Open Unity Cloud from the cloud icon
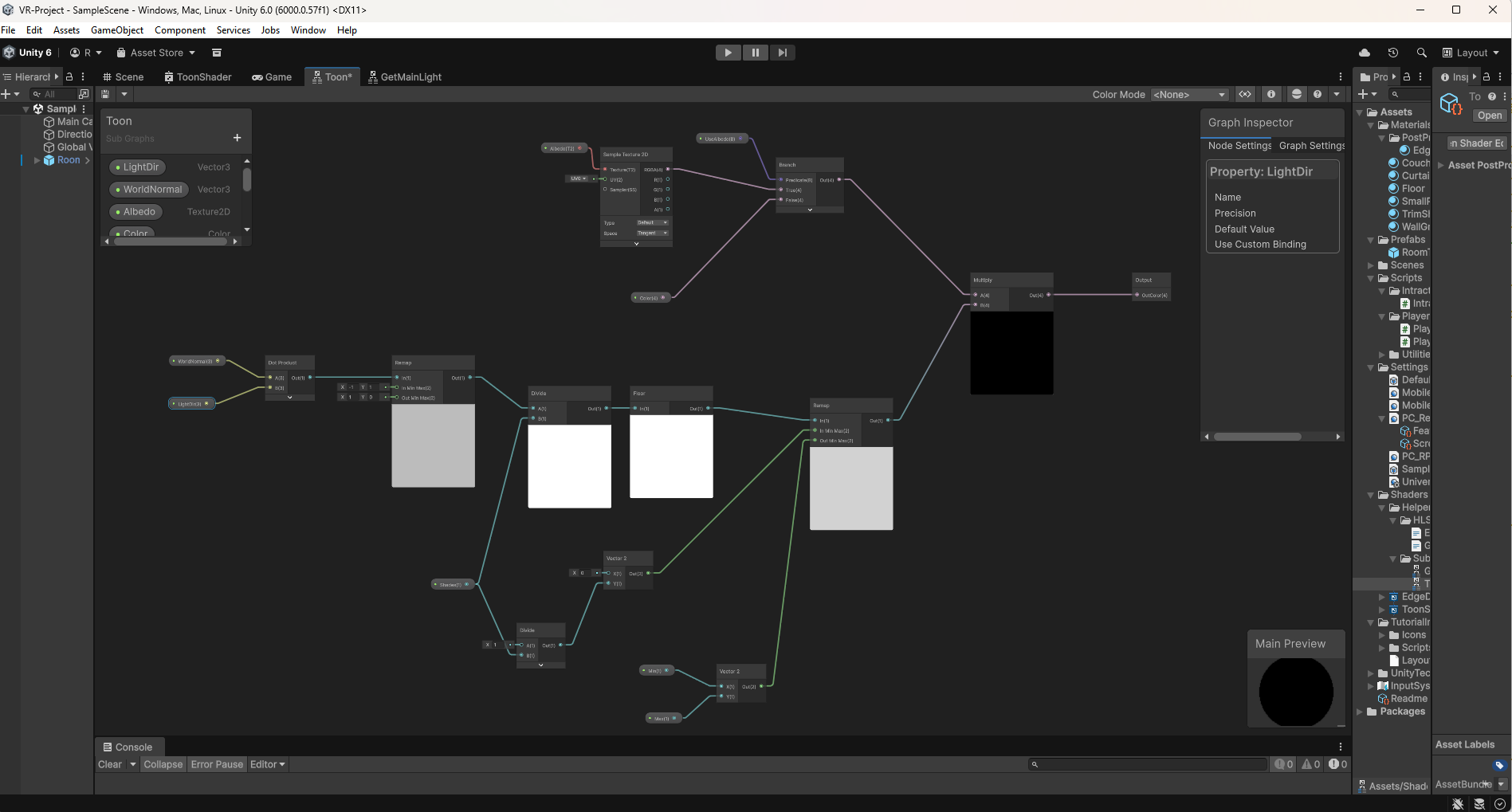Screen dimensions: 1512x812 [x=1365, y=53]
